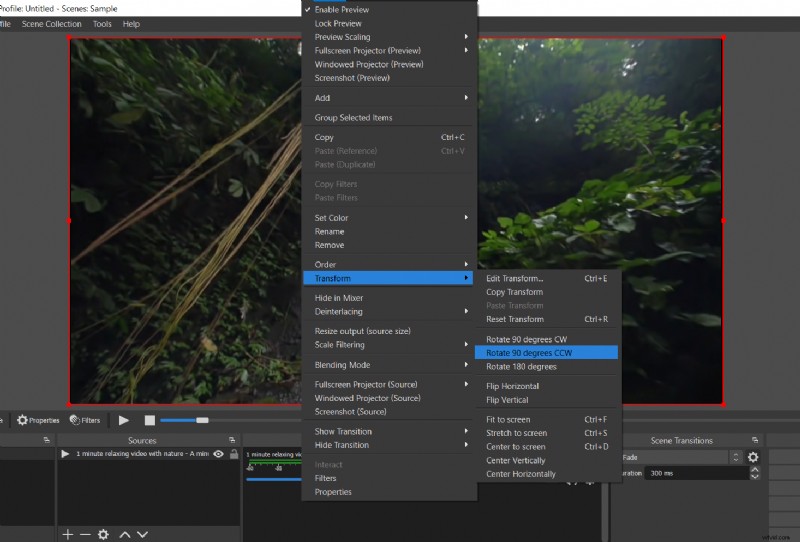Screen dimensions: 800x542
Task: Click the add source plus icon
Action: pos(67,534)
